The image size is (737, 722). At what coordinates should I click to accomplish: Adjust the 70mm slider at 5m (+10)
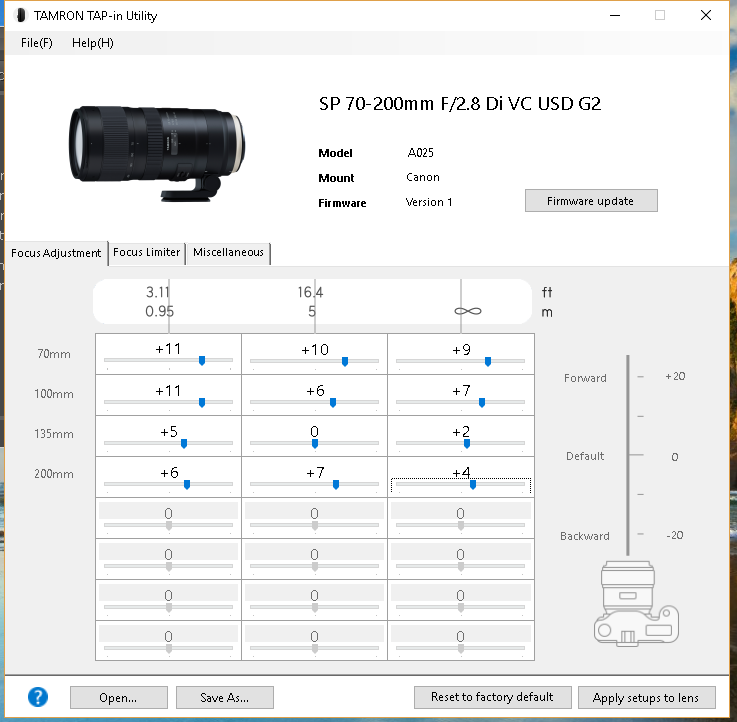click(345, 361)
